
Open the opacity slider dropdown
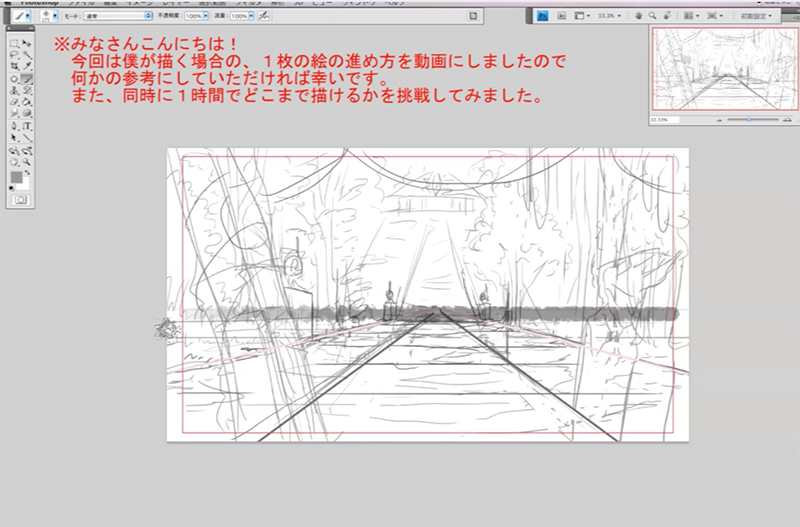[x=206, y=16]
